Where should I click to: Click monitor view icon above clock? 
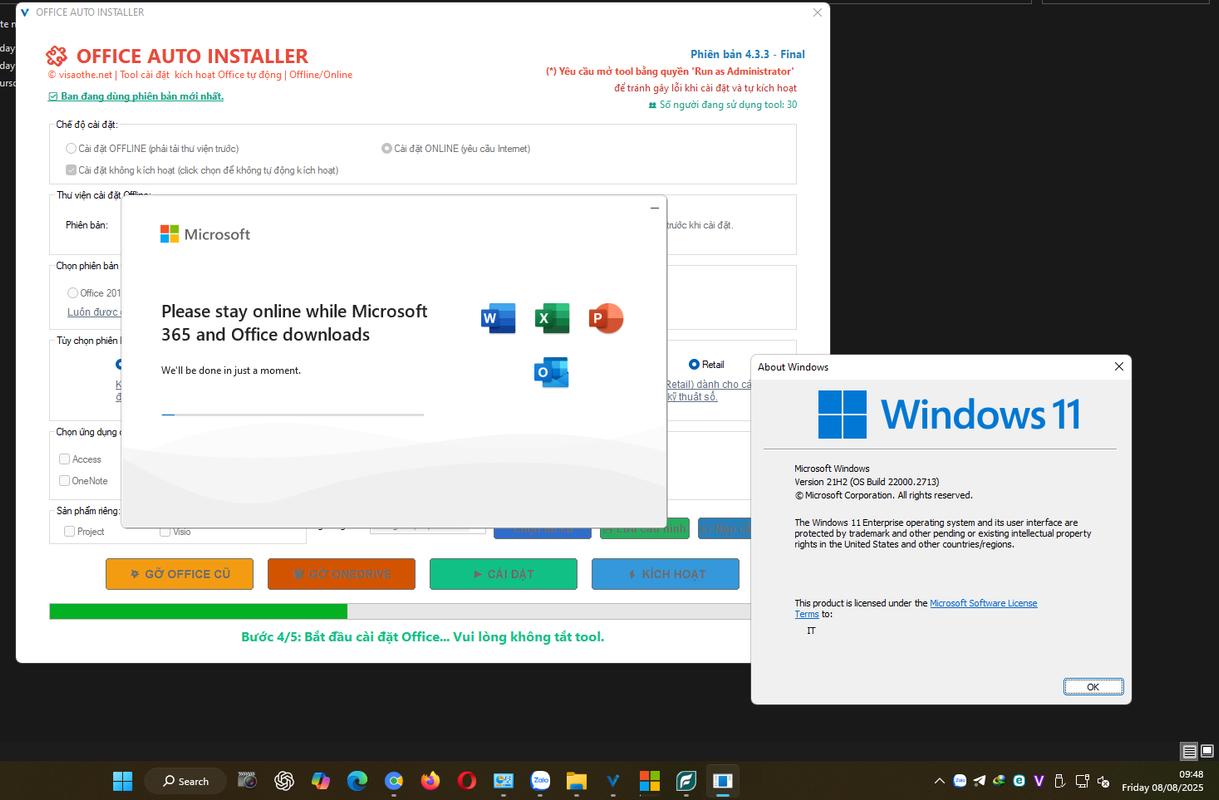[x=1208, y=751]
